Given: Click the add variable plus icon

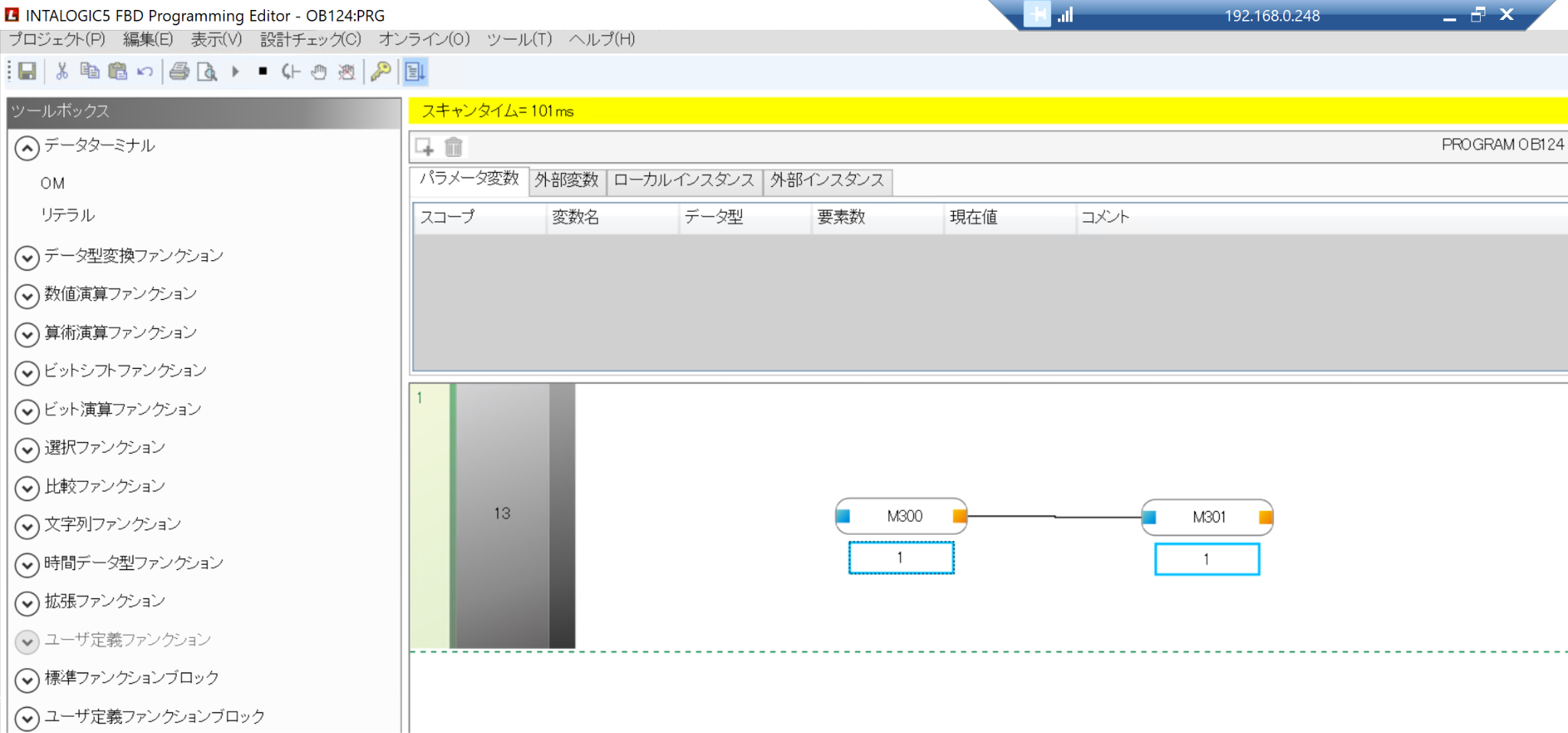Looking at the screenshot, I should (x=425, y=146).
